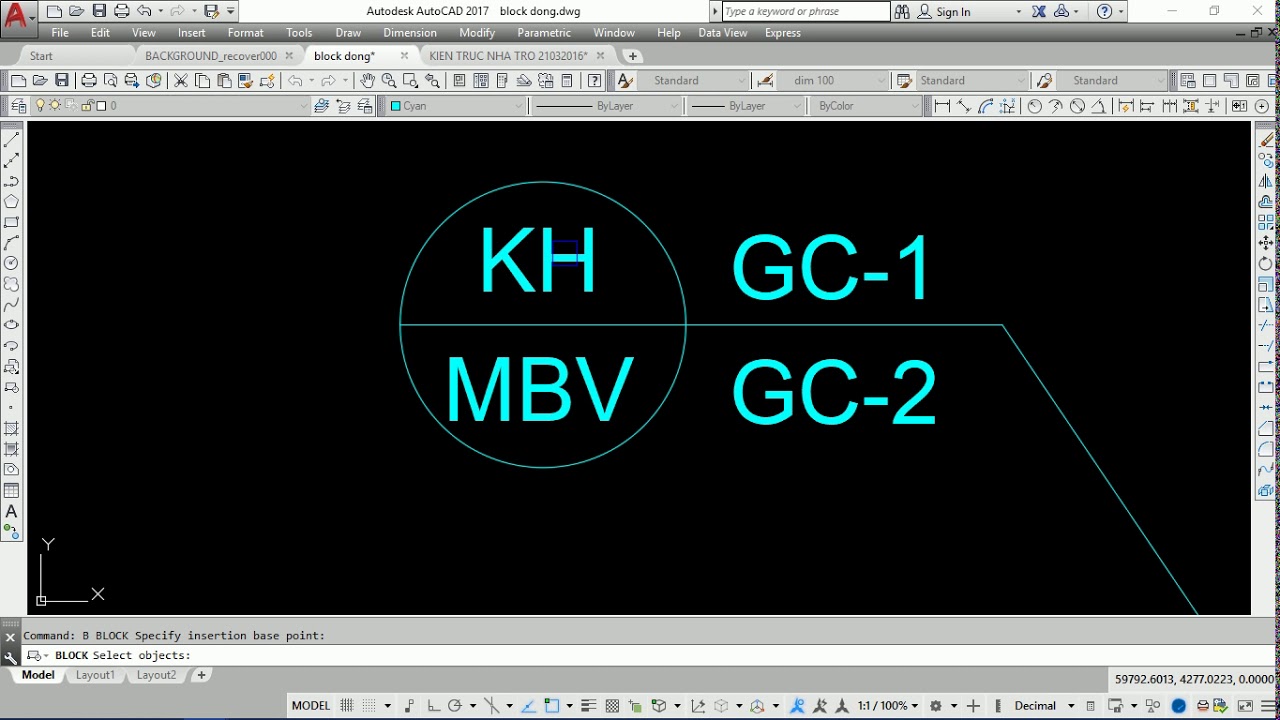This screenshot has height=720, width=1280.
Task: Click the Zoom Realtime icon
Action: tap(389, 80)
